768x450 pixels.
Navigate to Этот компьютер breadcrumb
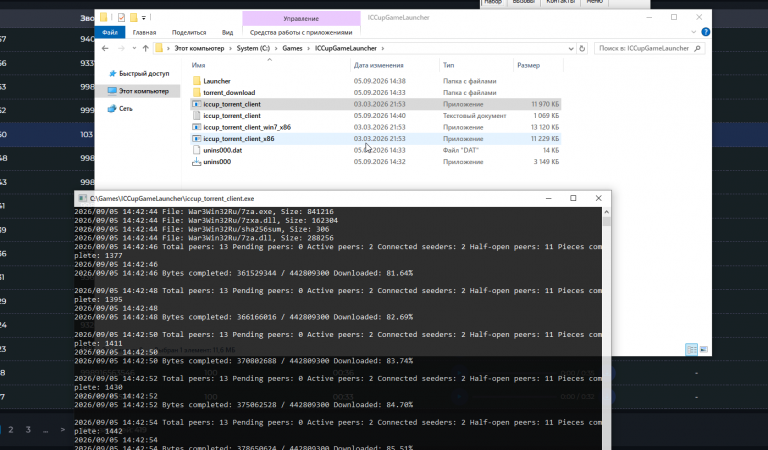point(199,48)
